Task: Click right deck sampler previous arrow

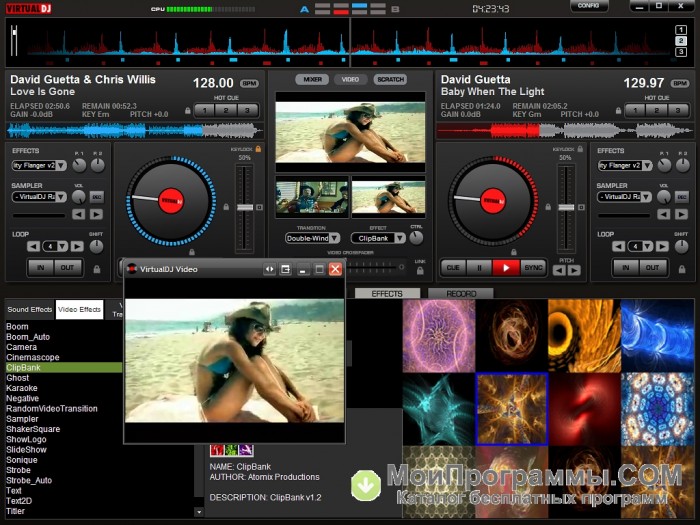Action: click(664, 214)
